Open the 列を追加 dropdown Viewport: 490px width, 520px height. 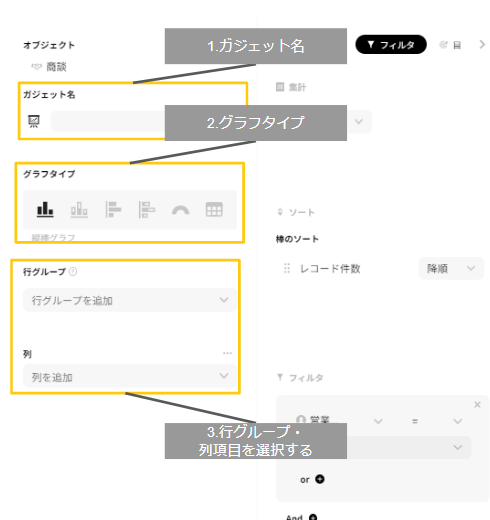pyautogui.click(x=130, y=376)
